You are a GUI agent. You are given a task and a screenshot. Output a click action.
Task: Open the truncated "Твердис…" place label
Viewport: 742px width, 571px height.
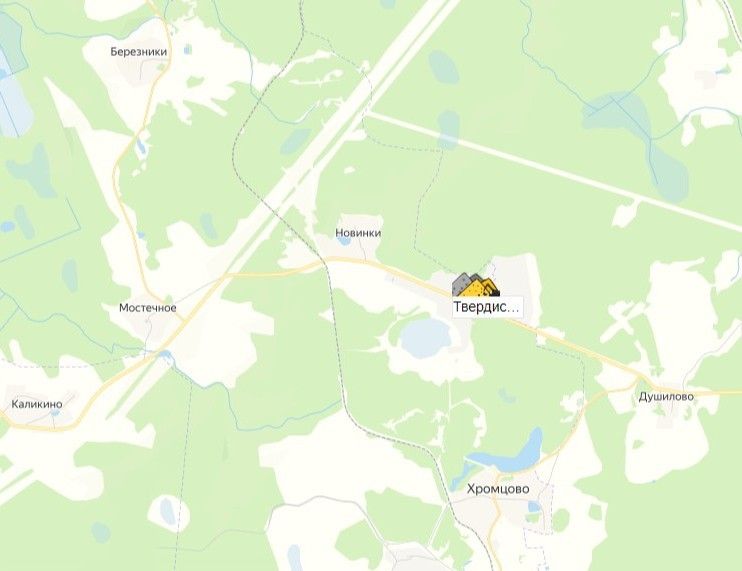pos(487,307)
